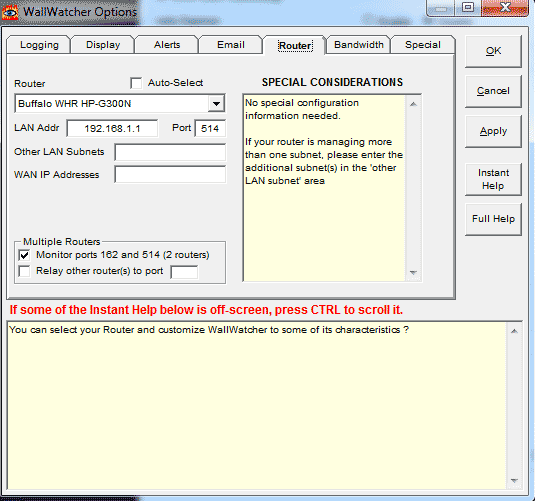535x501 pixels.
Task: Open Instant Help
Action: [493, 180]
